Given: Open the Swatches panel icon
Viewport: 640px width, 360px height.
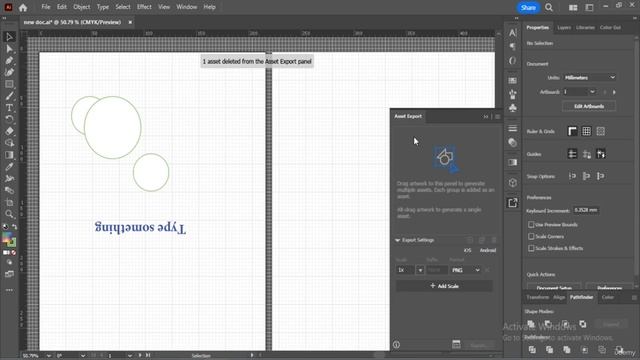Looking at the screenshot, I should click(x=513, y=80).
